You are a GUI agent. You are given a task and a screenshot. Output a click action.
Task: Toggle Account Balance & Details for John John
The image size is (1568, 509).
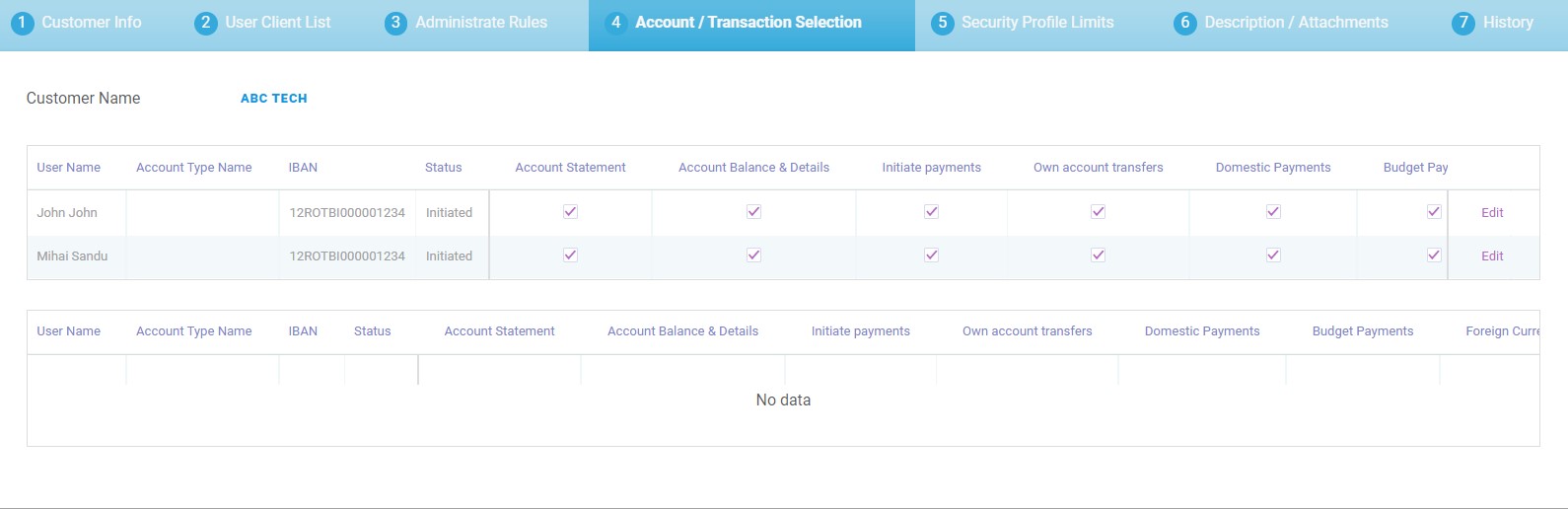point(753,212)
